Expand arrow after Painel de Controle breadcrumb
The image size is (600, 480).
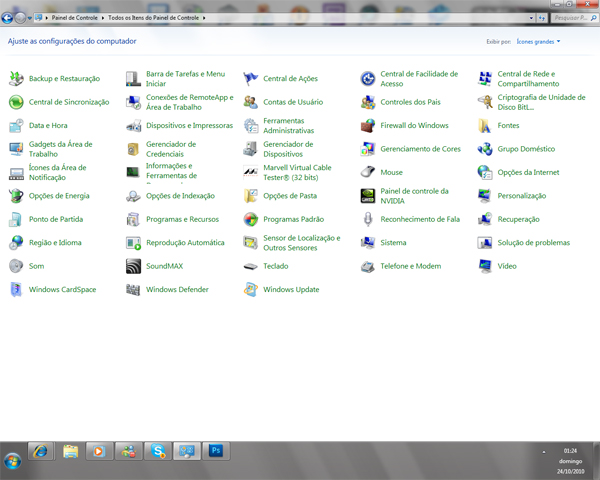(103, 18)
